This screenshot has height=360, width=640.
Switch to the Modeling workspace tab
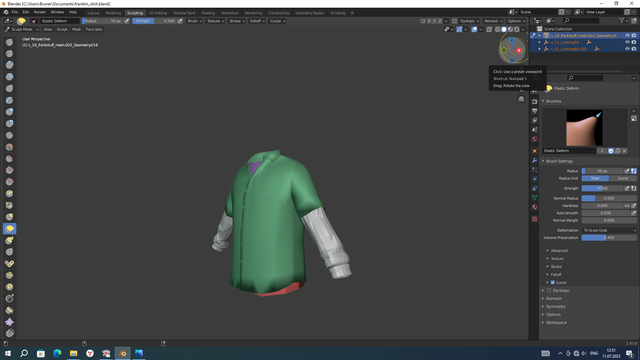click(113, 13)
